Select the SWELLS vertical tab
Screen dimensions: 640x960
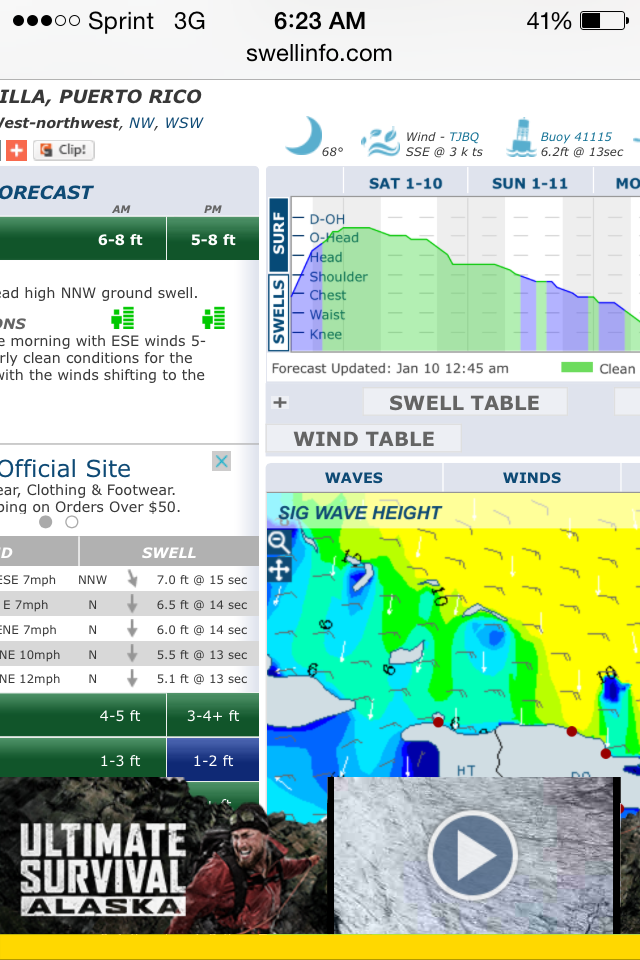279,312
